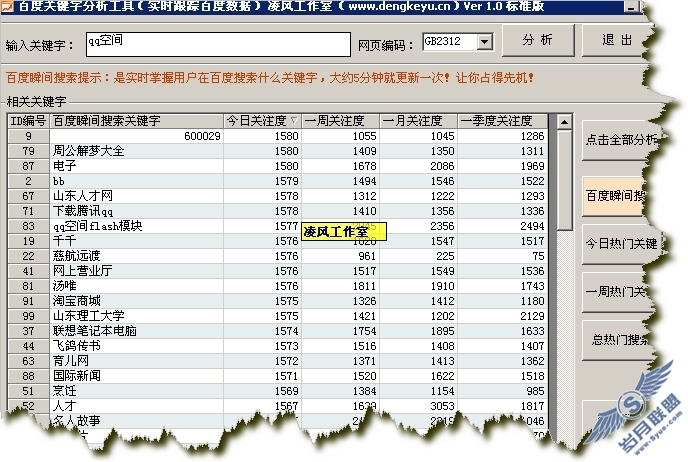Screen dimensions: 688x462
Task: Sort by 一月关注度 column header
Action: pyautogui.click(x=419, y=121)
